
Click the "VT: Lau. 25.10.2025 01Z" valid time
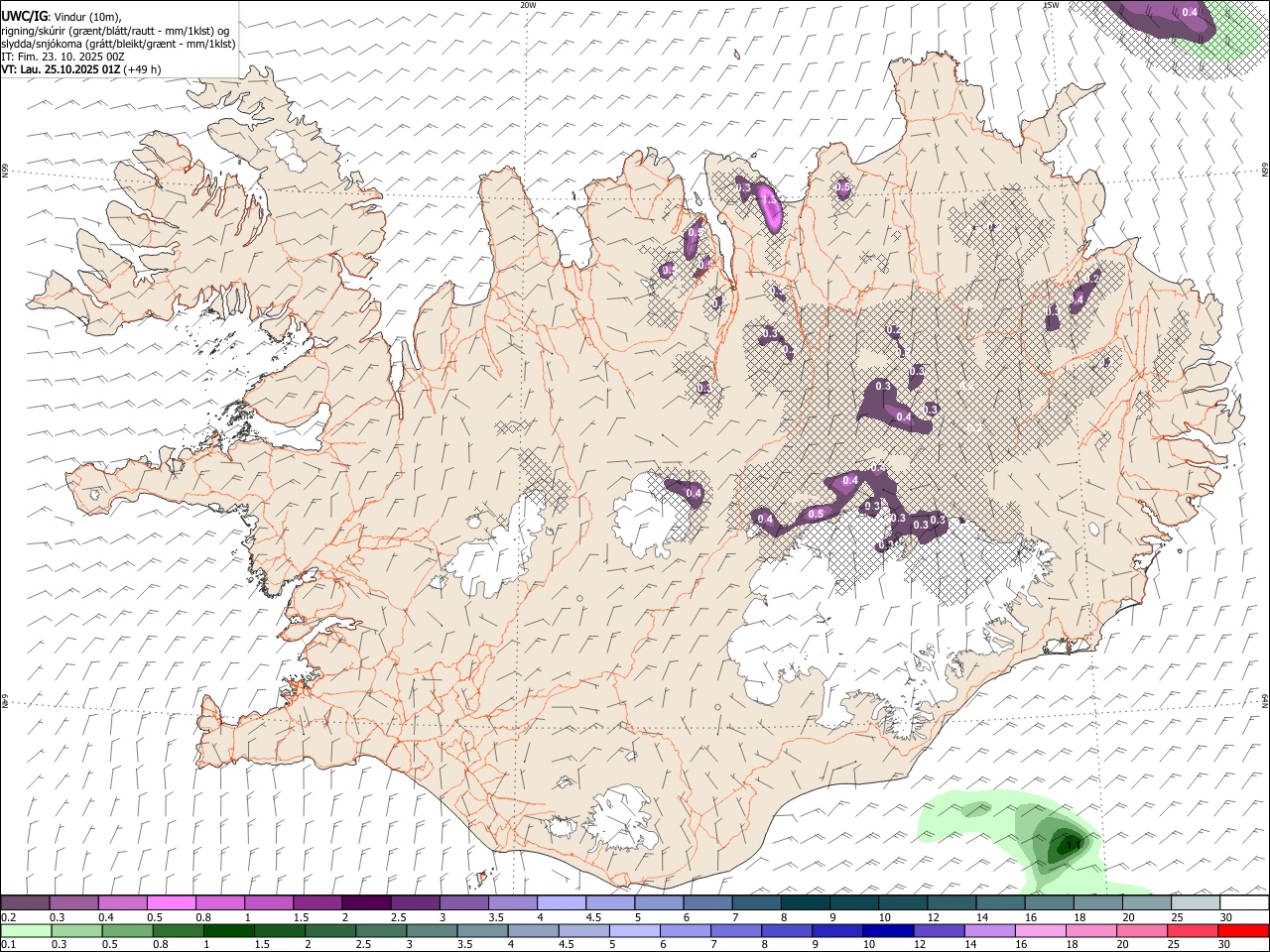pyautogui.click(x=62, y=69)
